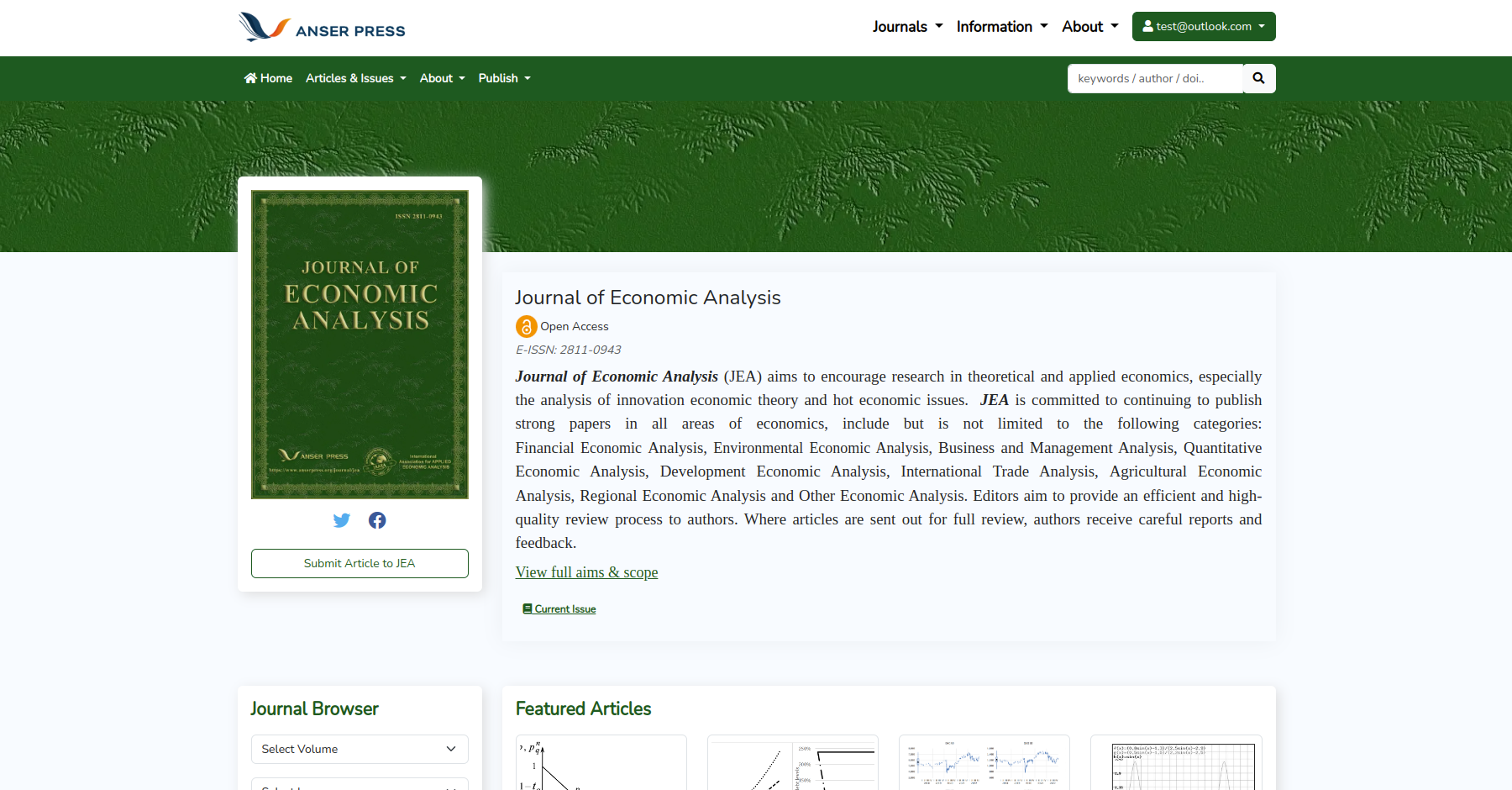Open the Publish dropdown menu
This screenshot has width=1512, height=790.
(504, 78)
